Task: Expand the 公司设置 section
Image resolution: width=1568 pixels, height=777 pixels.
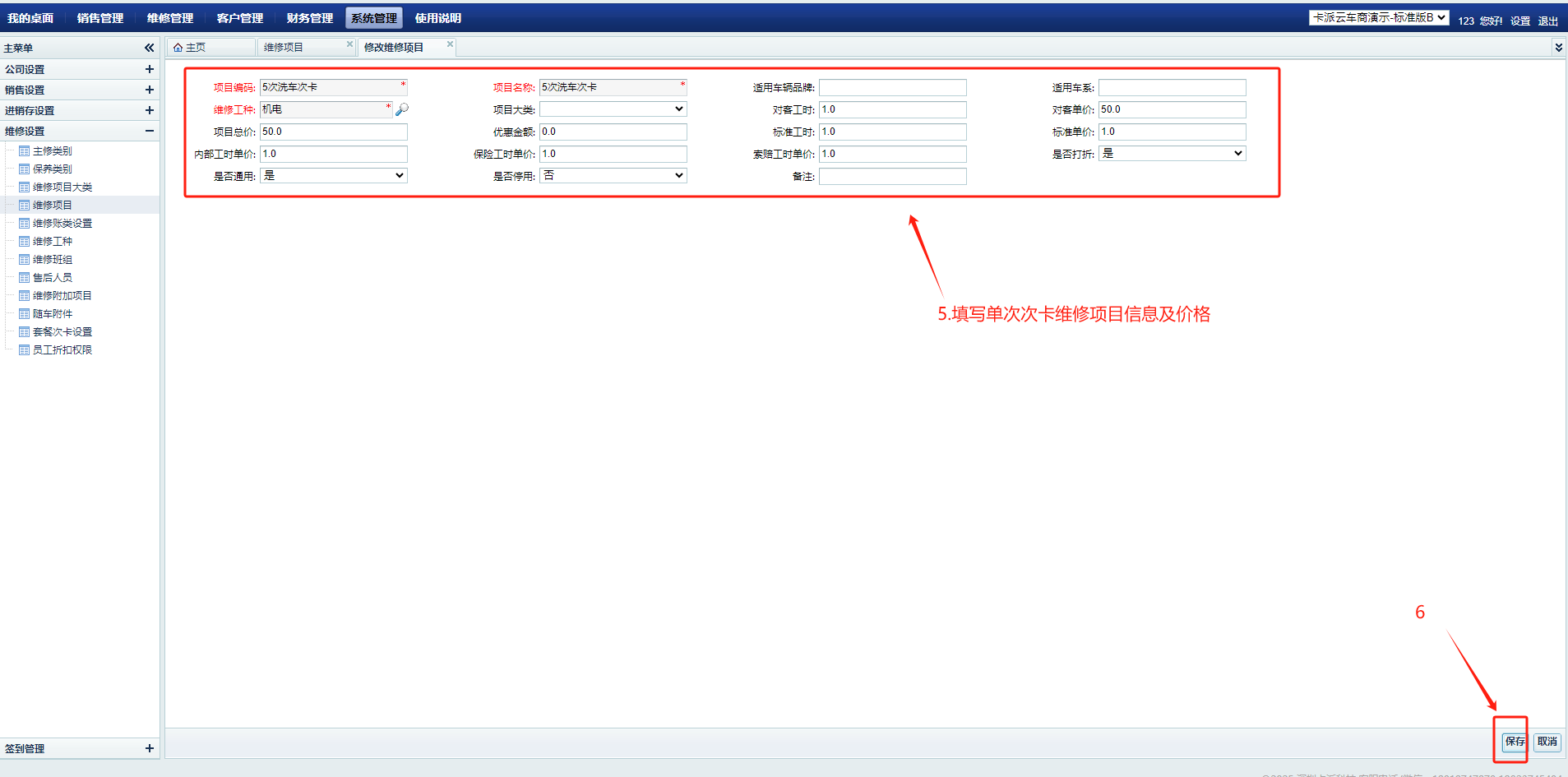Action: click(149, 70)
